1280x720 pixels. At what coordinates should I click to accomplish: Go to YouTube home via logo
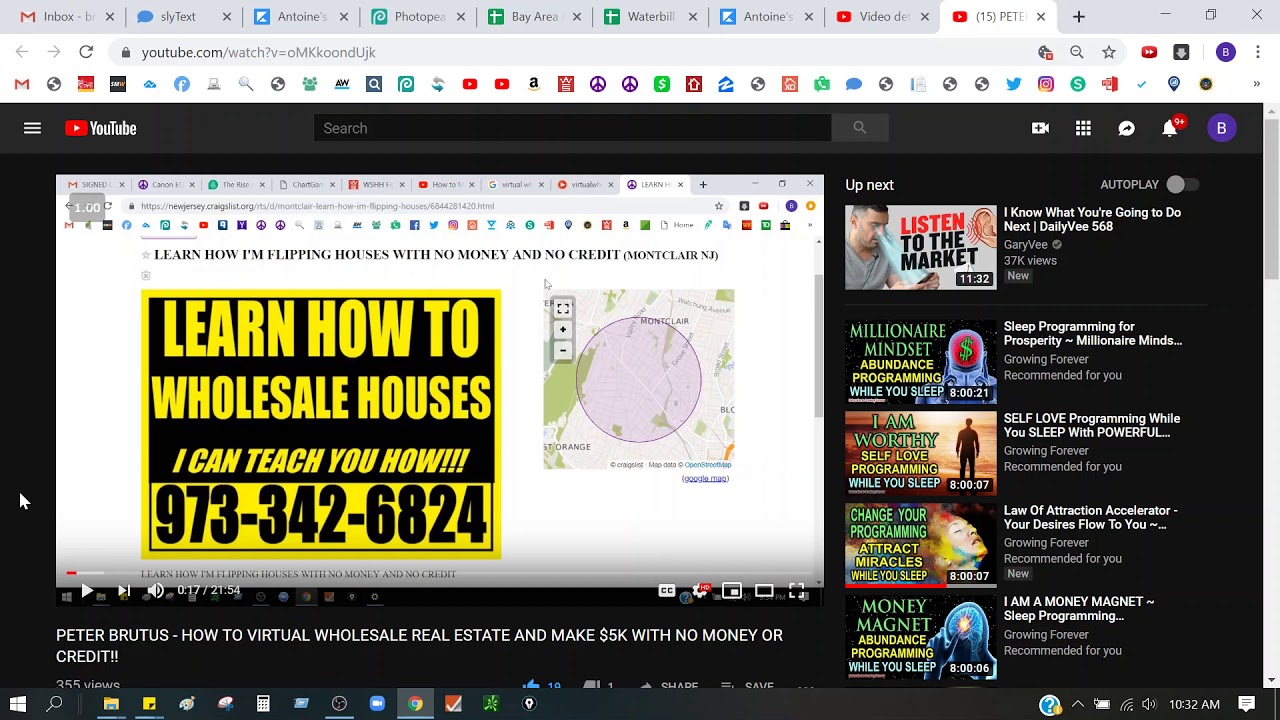click(100, 128)
